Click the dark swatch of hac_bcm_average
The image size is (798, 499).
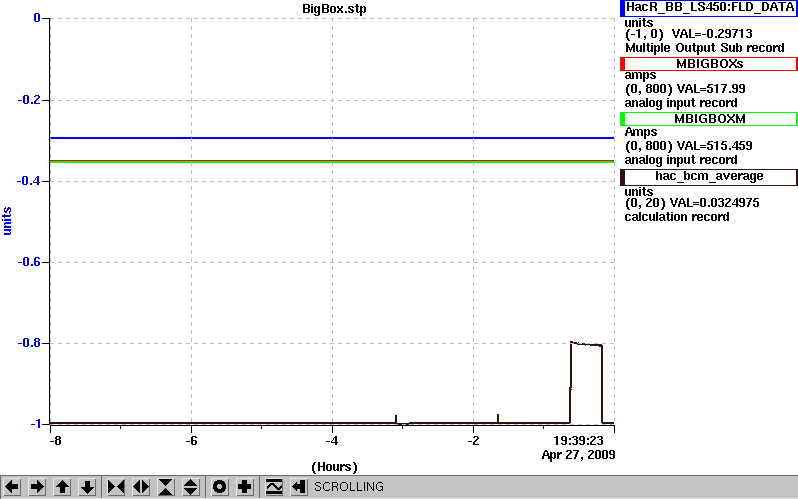tap(622, 177)
